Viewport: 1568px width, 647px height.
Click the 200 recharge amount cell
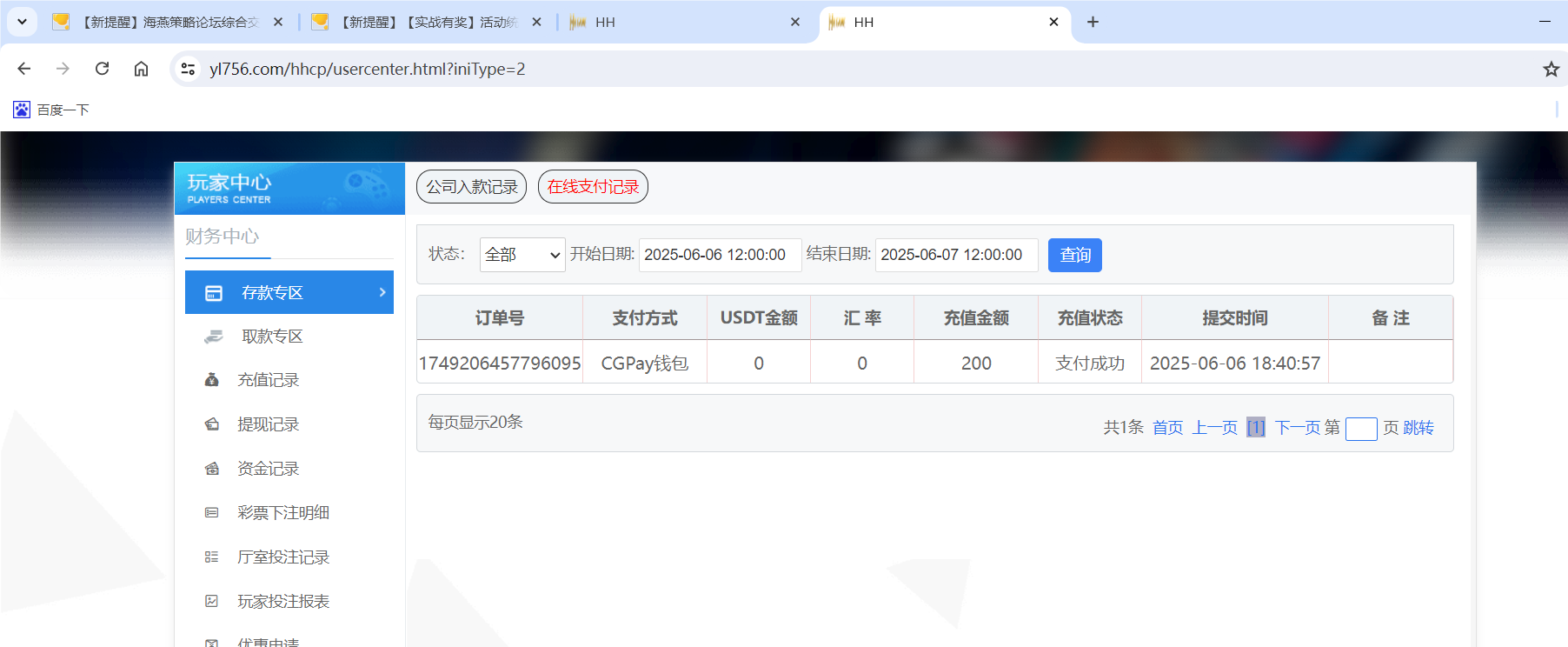(976, 364)
